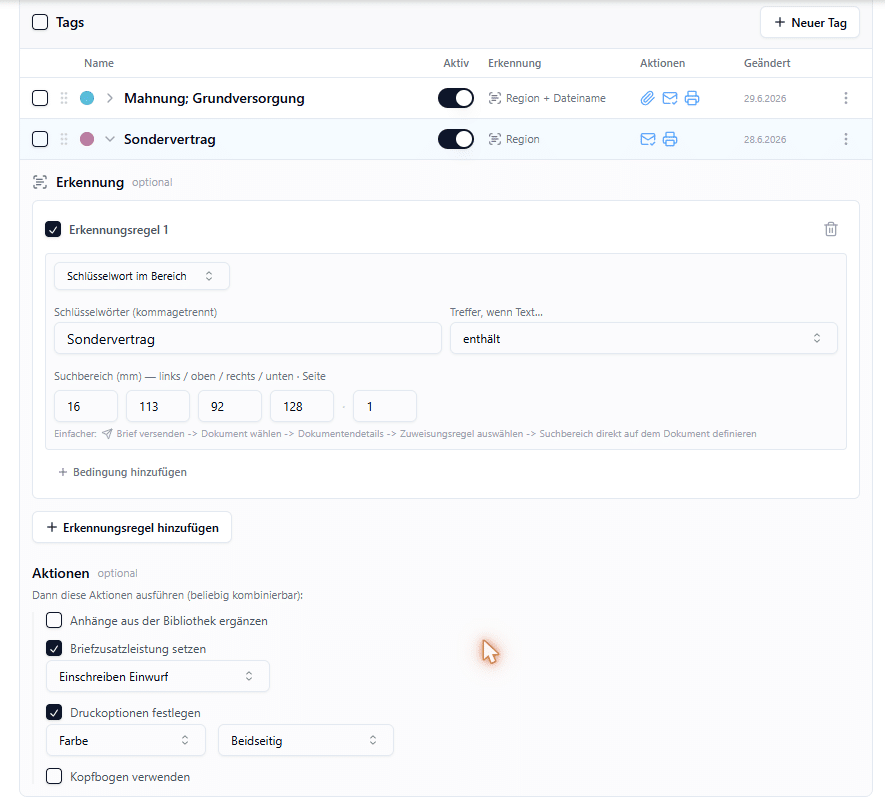The width and height of the screenshot is (885, 803).
Task: Open Einschreiben Einwurf dropdown
Action: click(157, 677)
